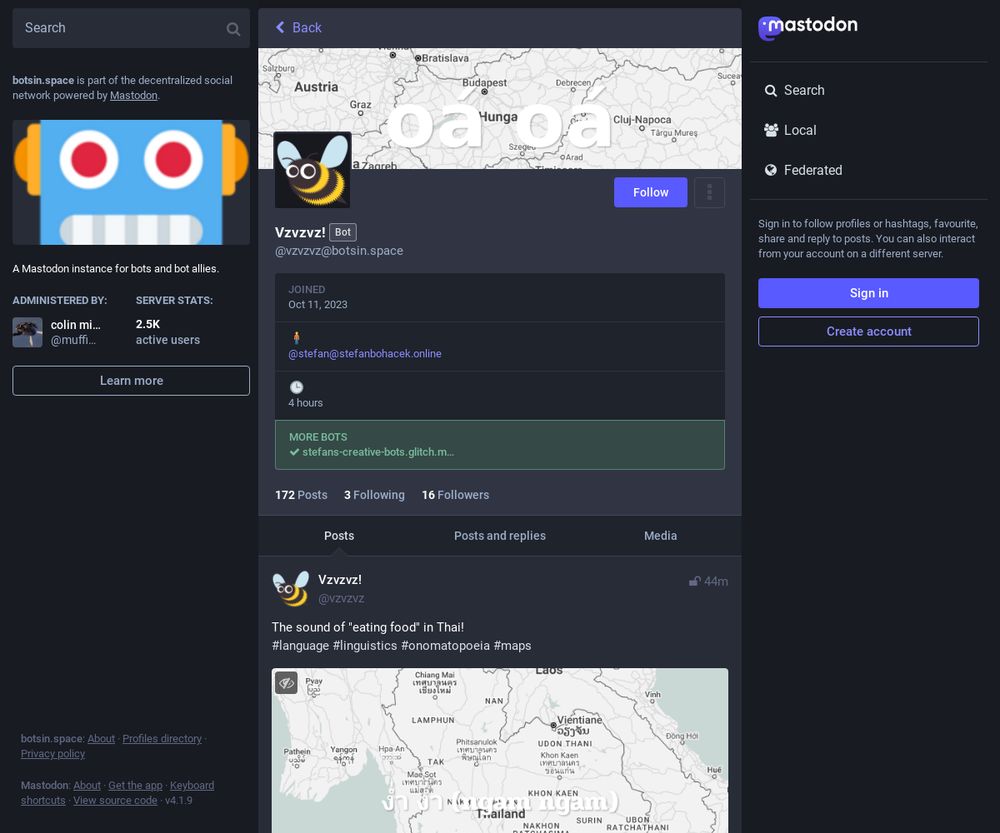Open the 44m post timestamp

(x=716, y=581)
